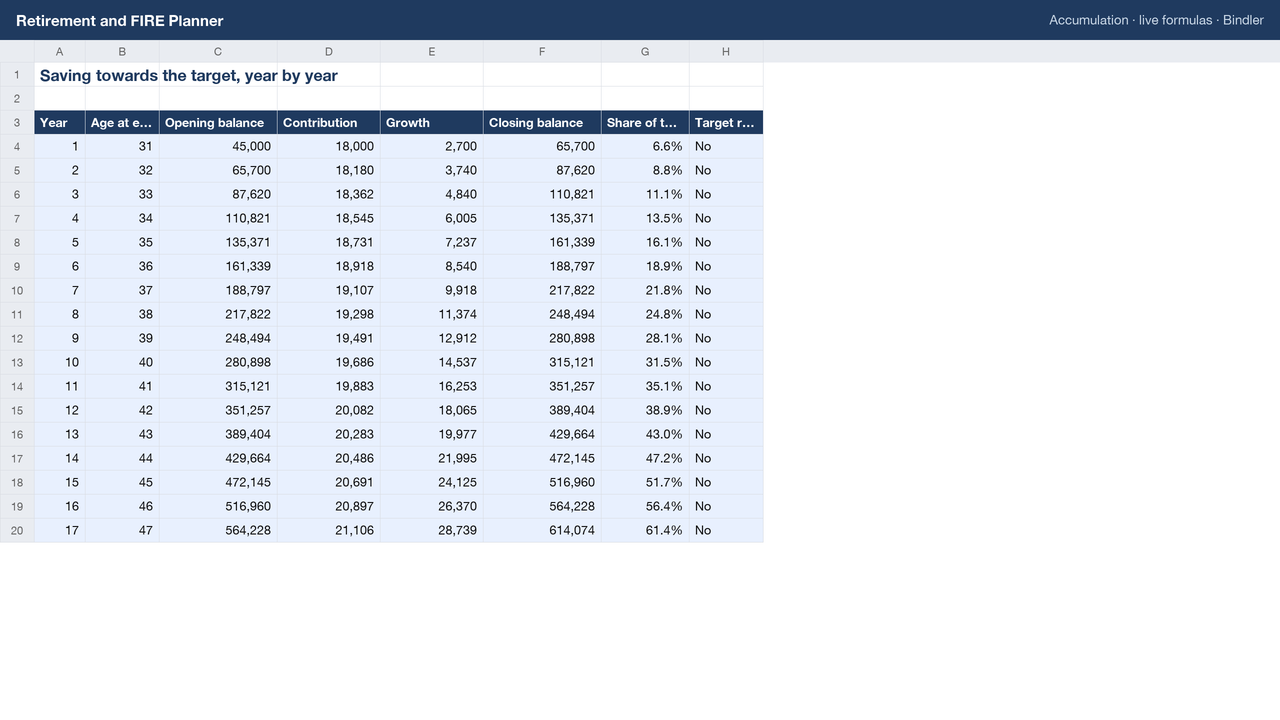Select growth cell 16,253
Screen dimensions: 1280x720
tap(431, 386)
